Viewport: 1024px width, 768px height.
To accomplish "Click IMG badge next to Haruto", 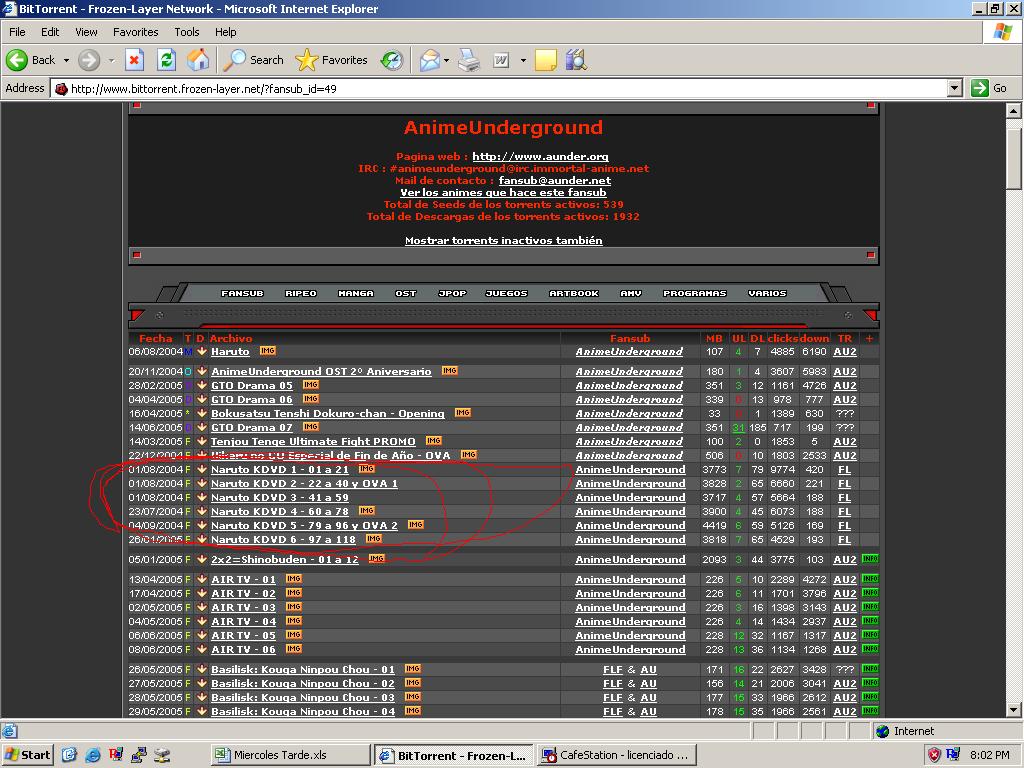I will point(268,351).
